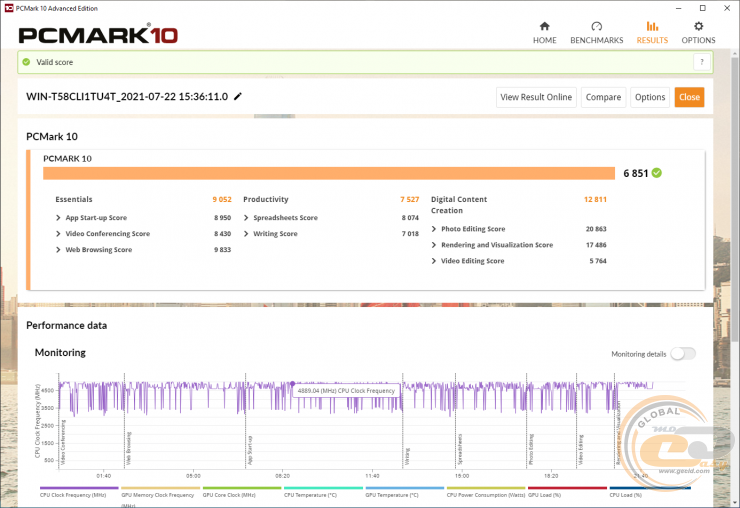This screenshot has width=740, height=508.
Task: Click the orange PCMark 10 score bar
Action: pyautogui.click(x=329, y=173)
